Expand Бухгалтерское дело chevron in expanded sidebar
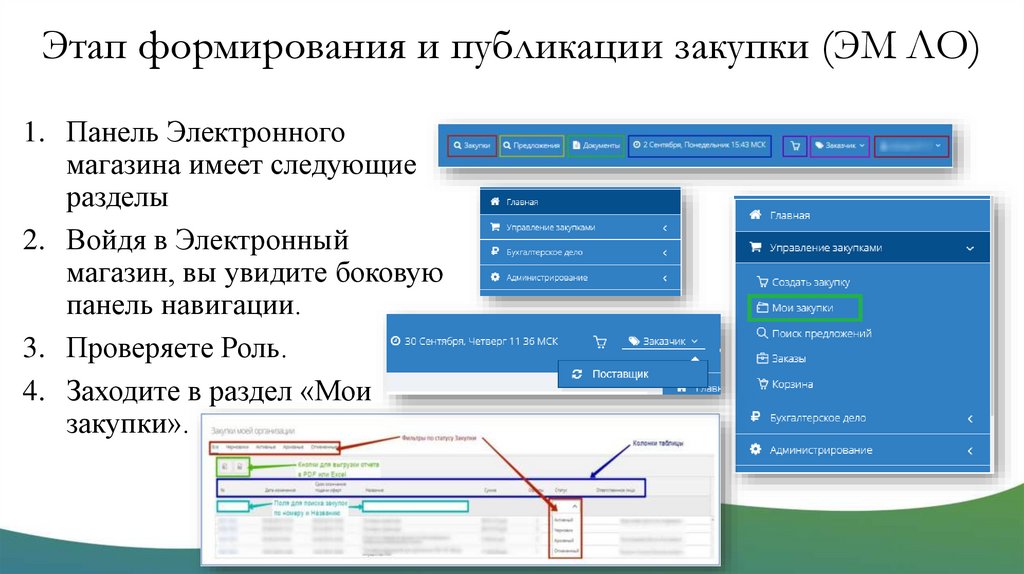 click(x=970, y=419)
